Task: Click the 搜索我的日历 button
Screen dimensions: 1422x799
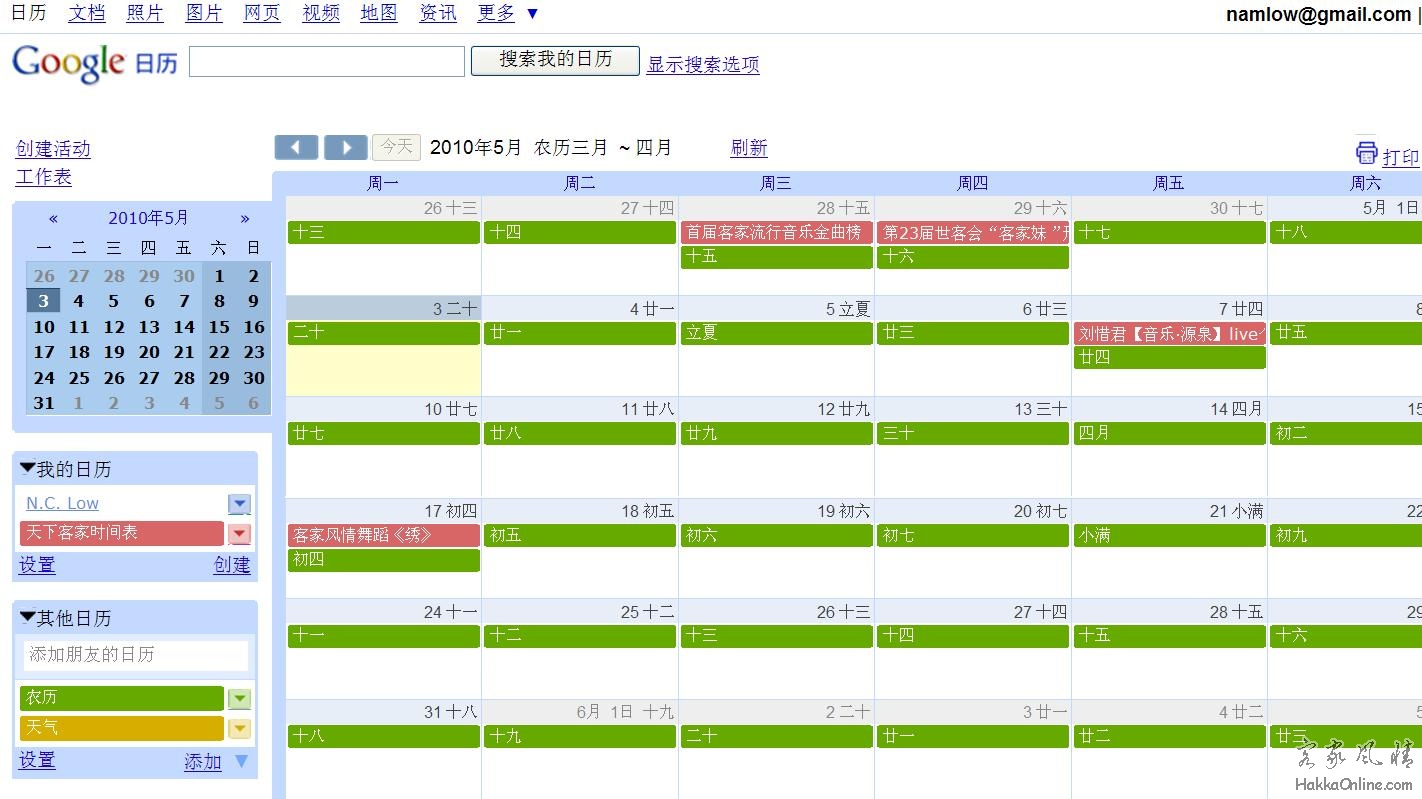Action: coord(555,60)
